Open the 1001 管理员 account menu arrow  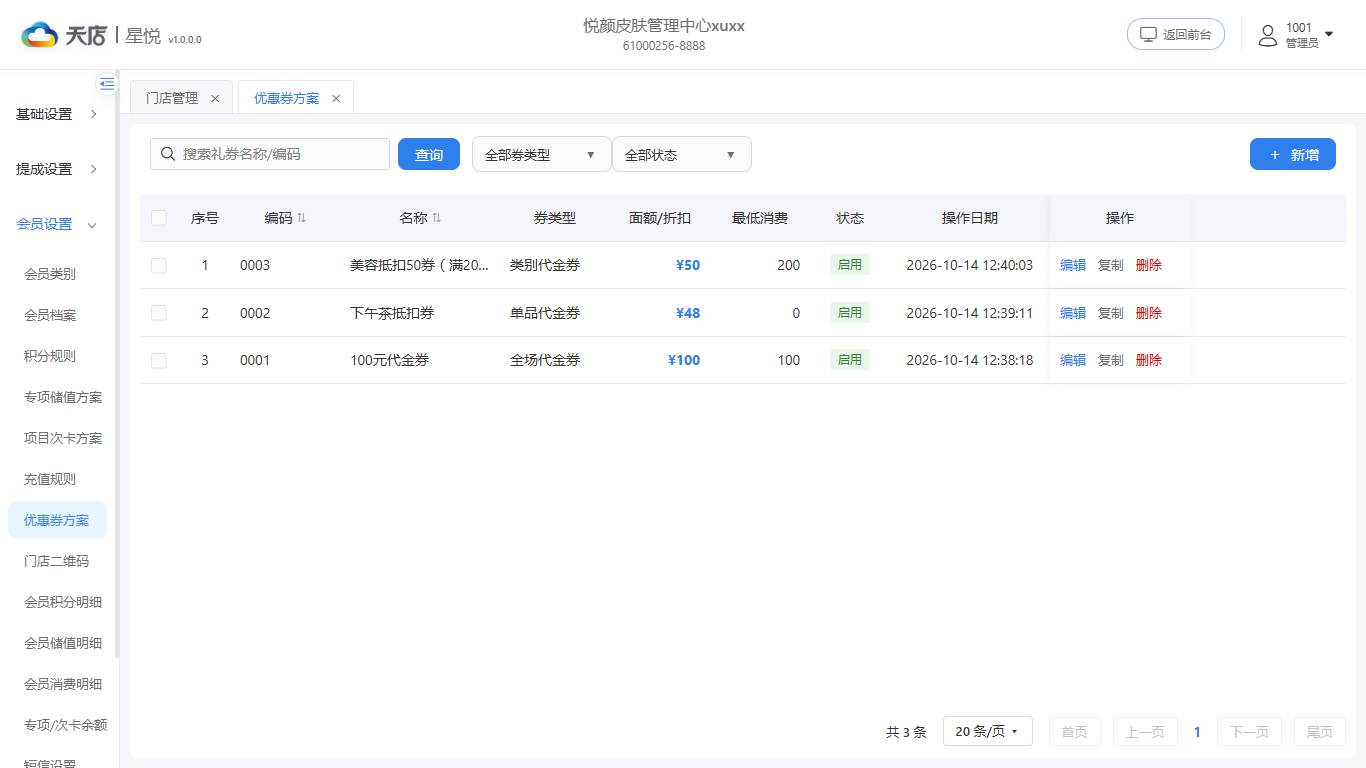(1329, 34)
